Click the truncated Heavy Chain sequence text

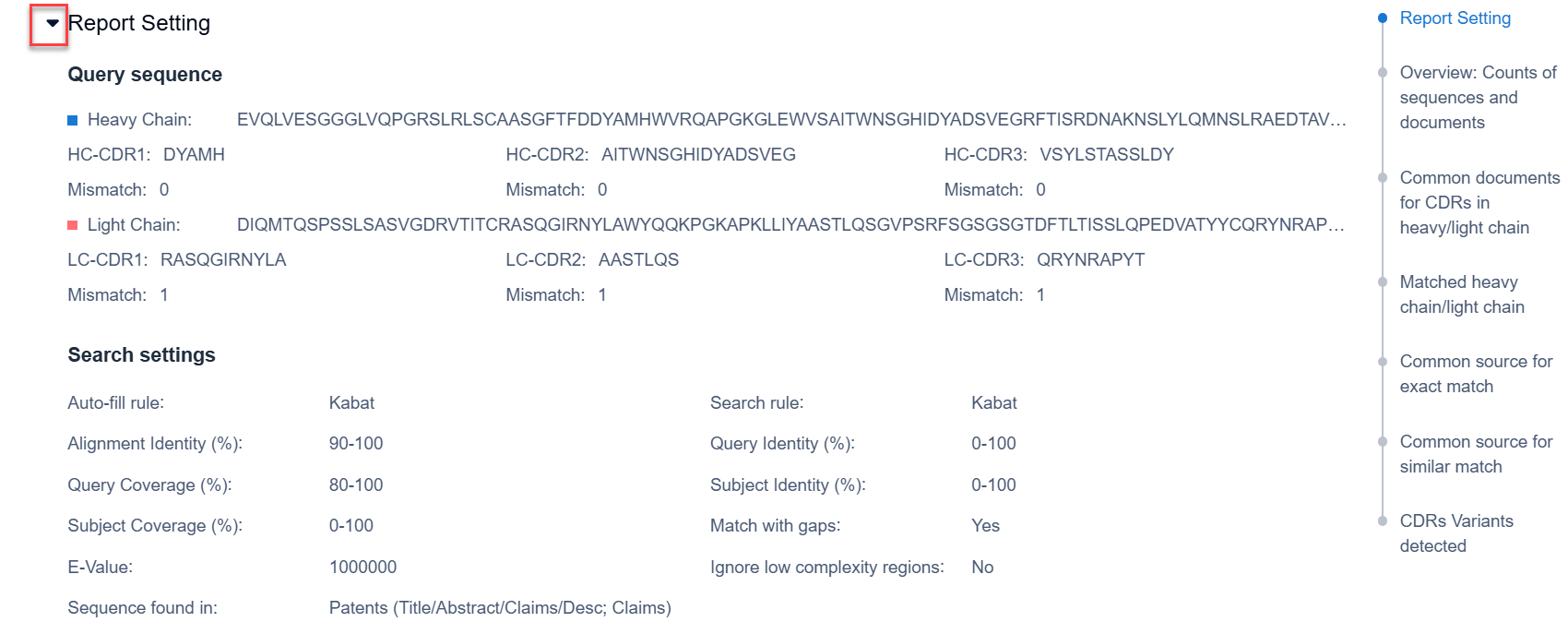tap(790, 120)
